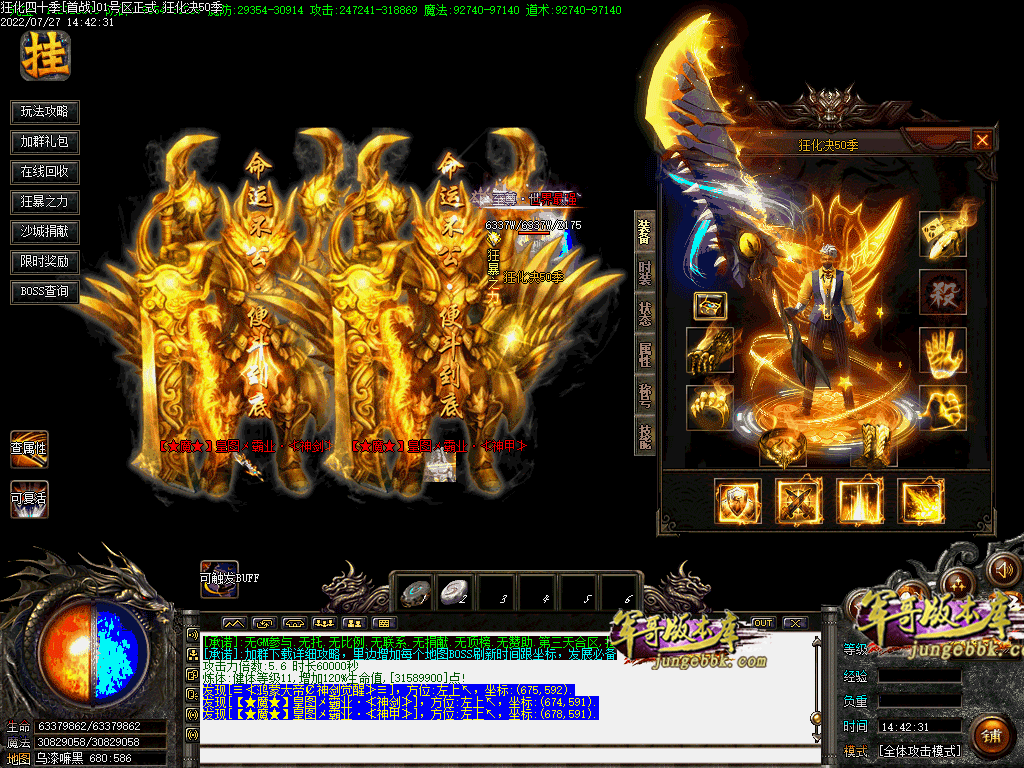Toggle the fourth chat channel filter icon
This screenshot has height=768, width=1024.
[192, 694]
